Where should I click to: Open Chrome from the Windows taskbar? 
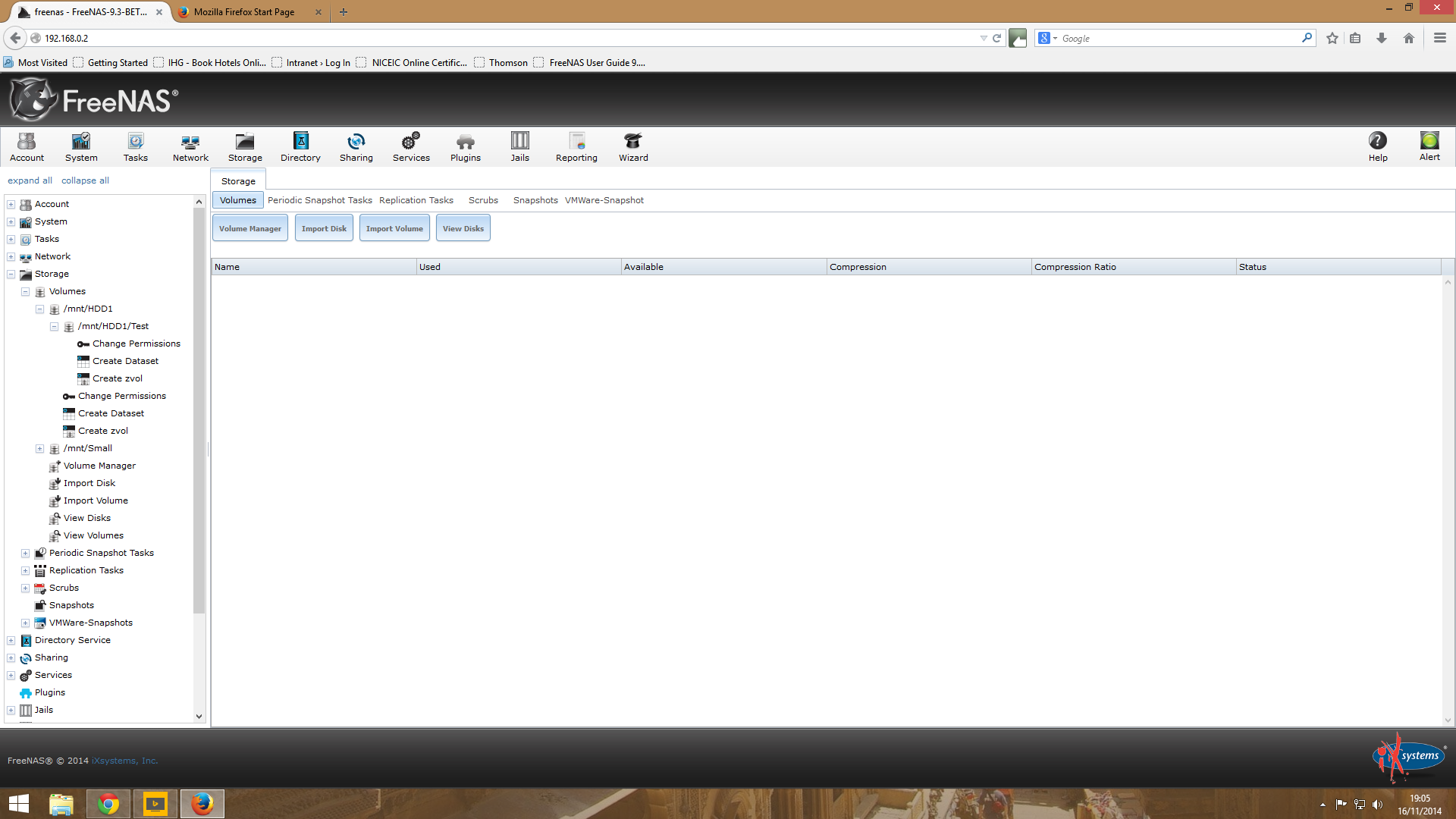pyautogui.click(x=108, y=804)
